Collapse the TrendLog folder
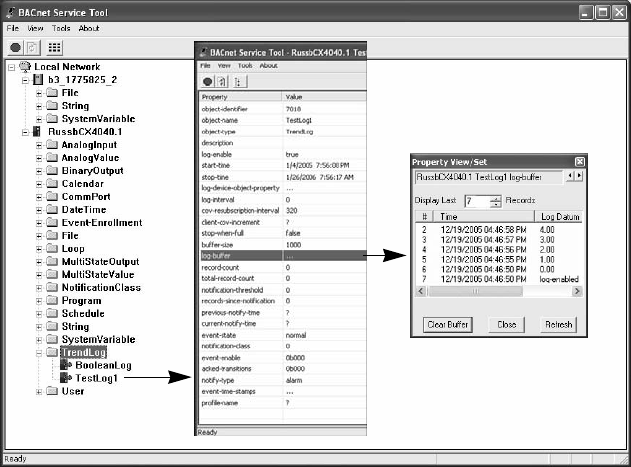 tap(39, 353)
